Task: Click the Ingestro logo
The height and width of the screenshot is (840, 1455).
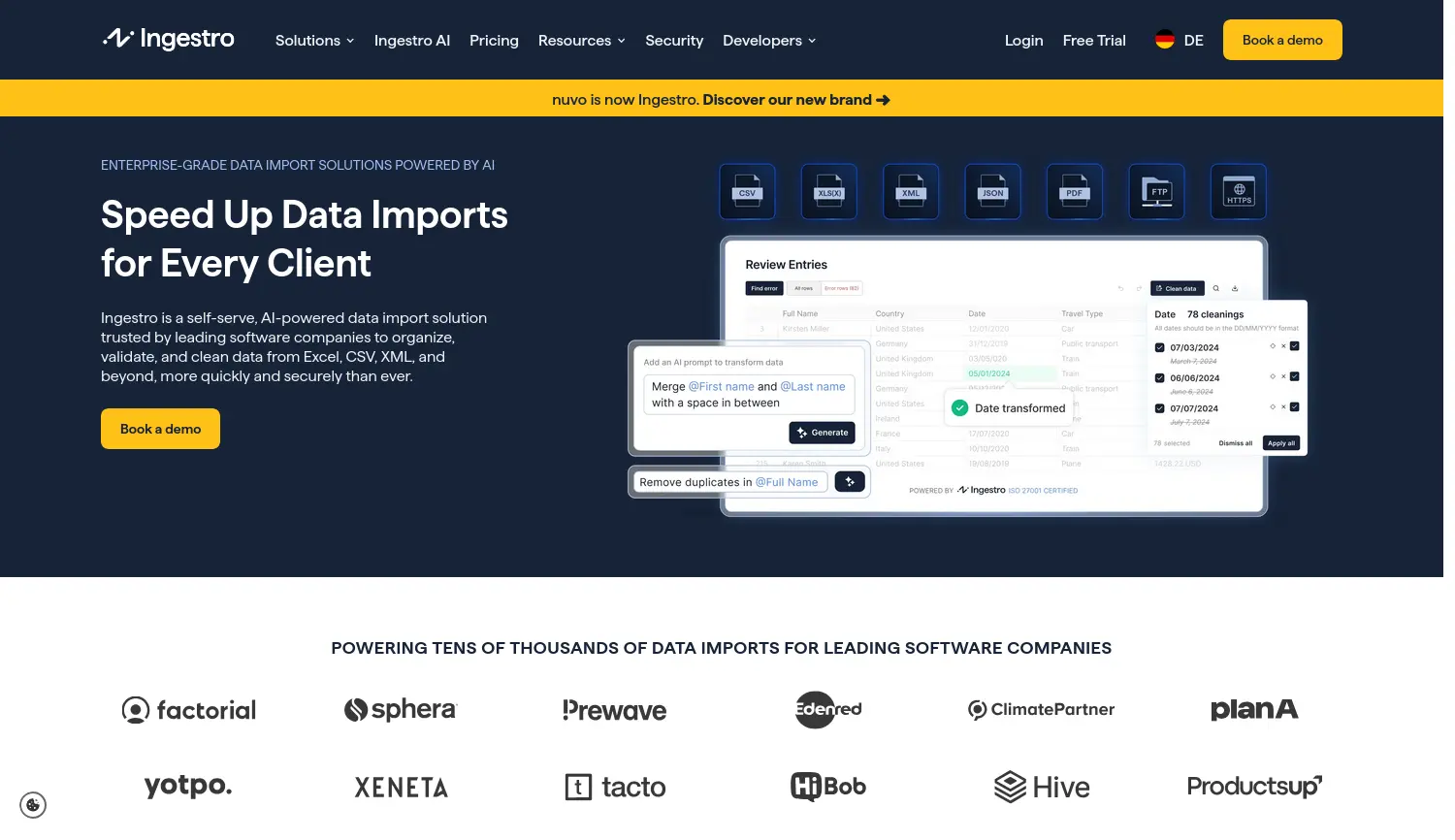Action: point(168,39)
